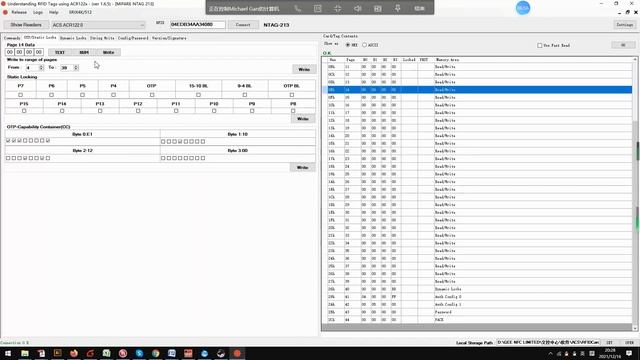The image size is (640, 360).
Task: Open the notification center icon
Action: point(629,353)
